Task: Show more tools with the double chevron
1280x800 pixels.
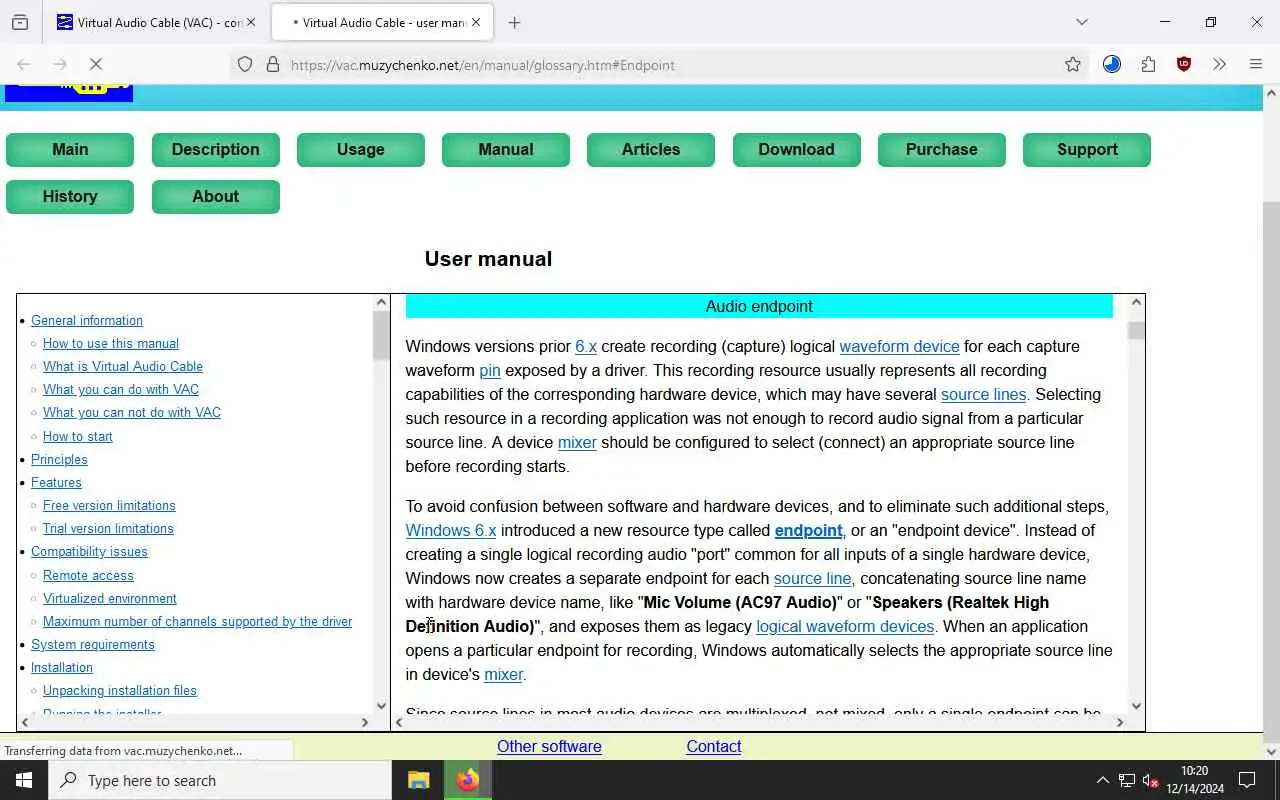Action: [1219, 65]
